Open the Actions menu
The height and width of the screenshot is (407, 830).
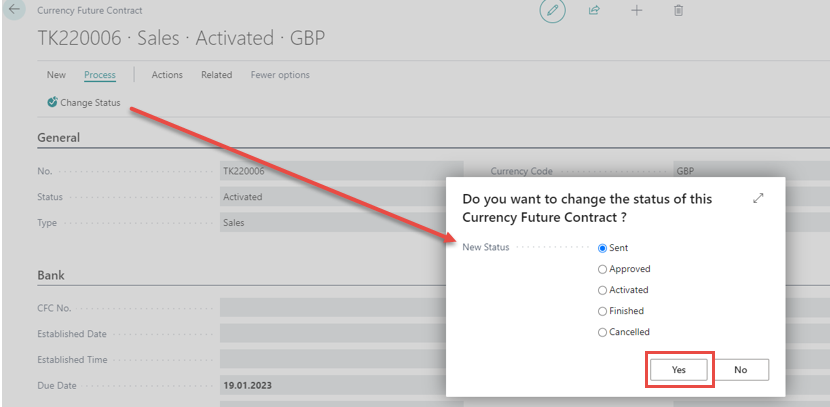tap(167, 75)
